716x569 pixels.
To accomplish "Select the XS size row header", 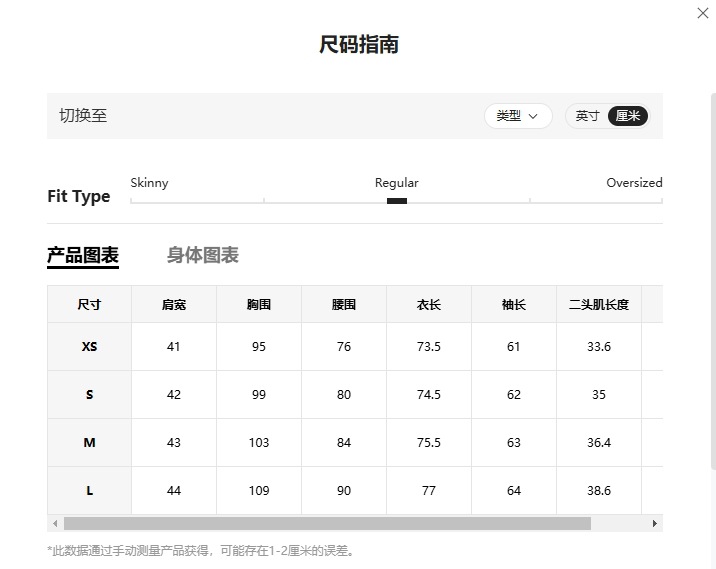I will pyautogui.click(x=90, y=347).
